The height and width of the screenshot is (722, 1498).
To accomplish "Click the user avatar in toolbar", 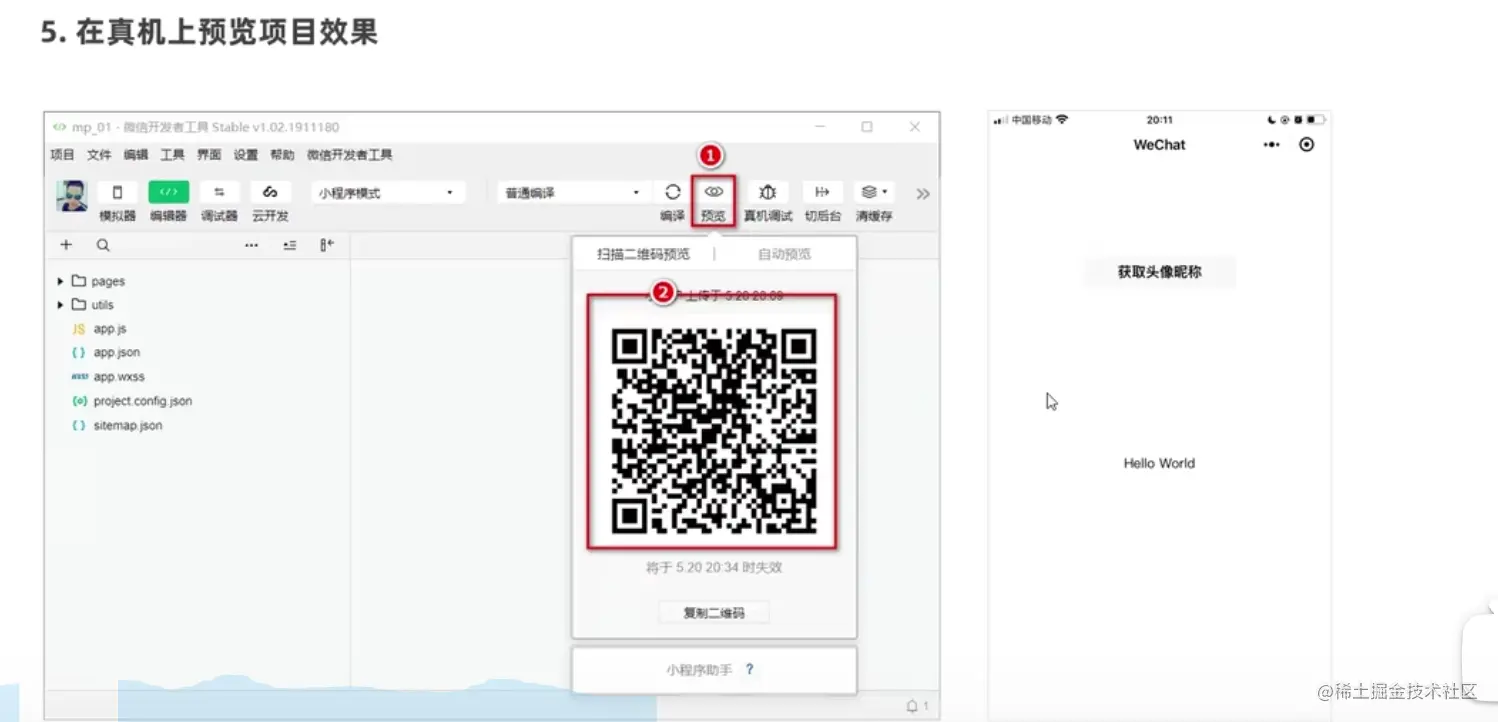I will coord(72,196).
